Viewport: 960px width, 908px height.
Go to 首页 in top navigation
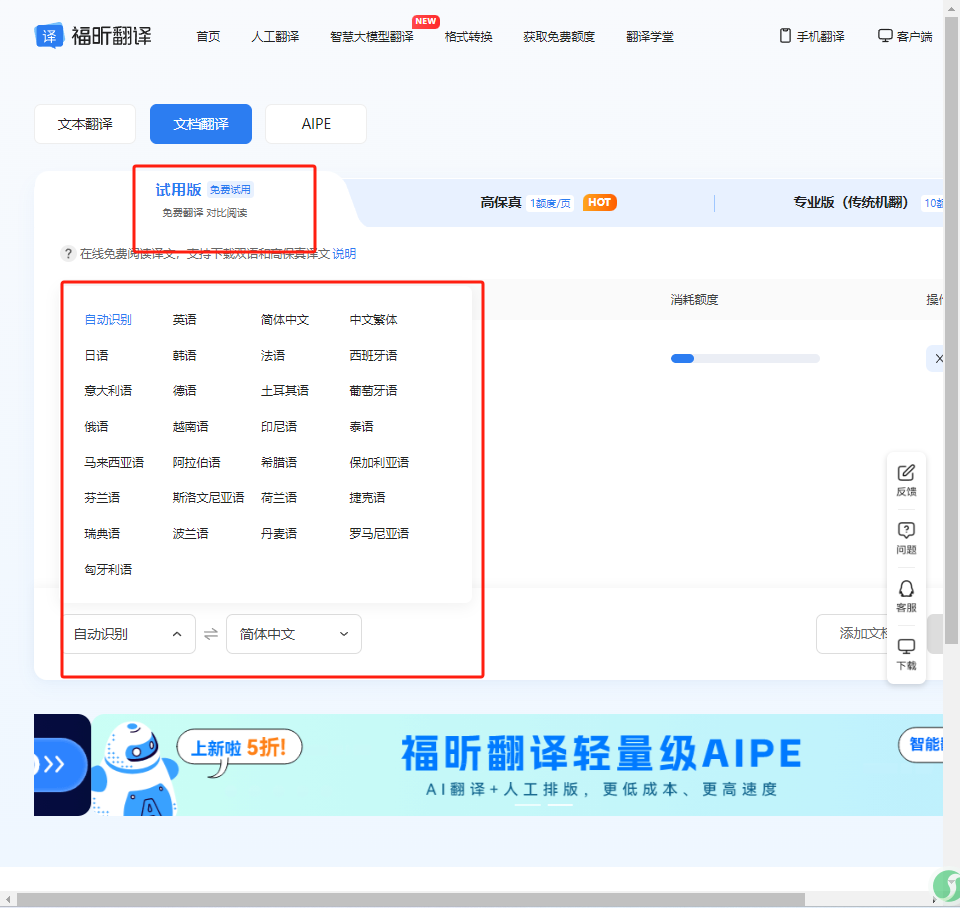(208, 37)
